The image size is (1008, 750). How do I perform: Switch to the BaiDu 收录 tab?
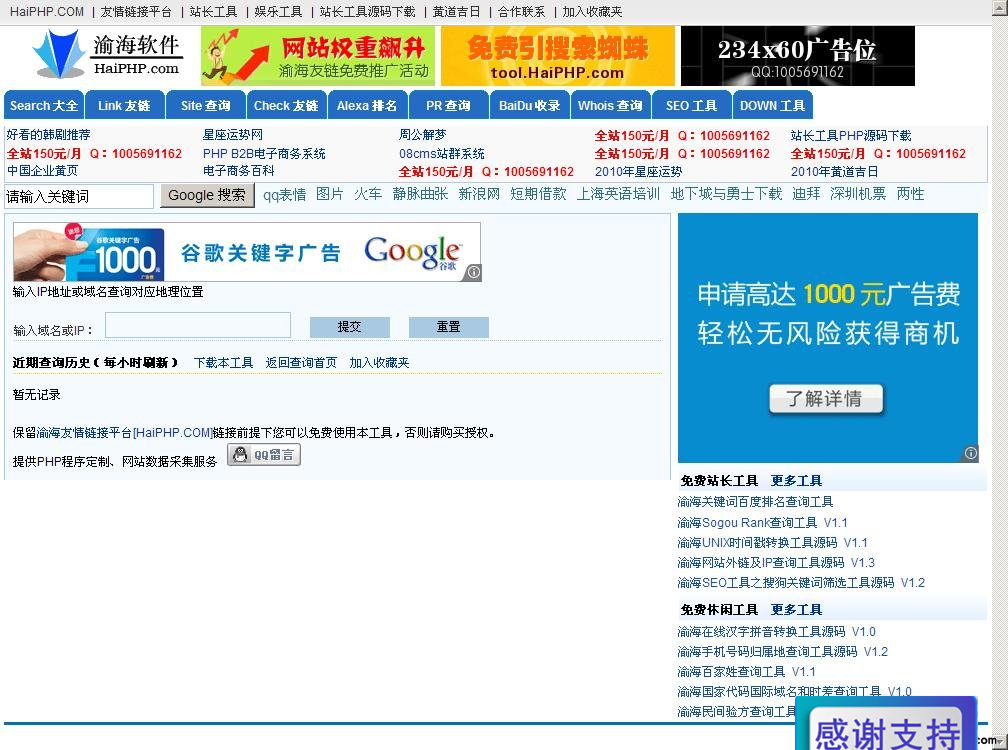[x=529, y=105]
